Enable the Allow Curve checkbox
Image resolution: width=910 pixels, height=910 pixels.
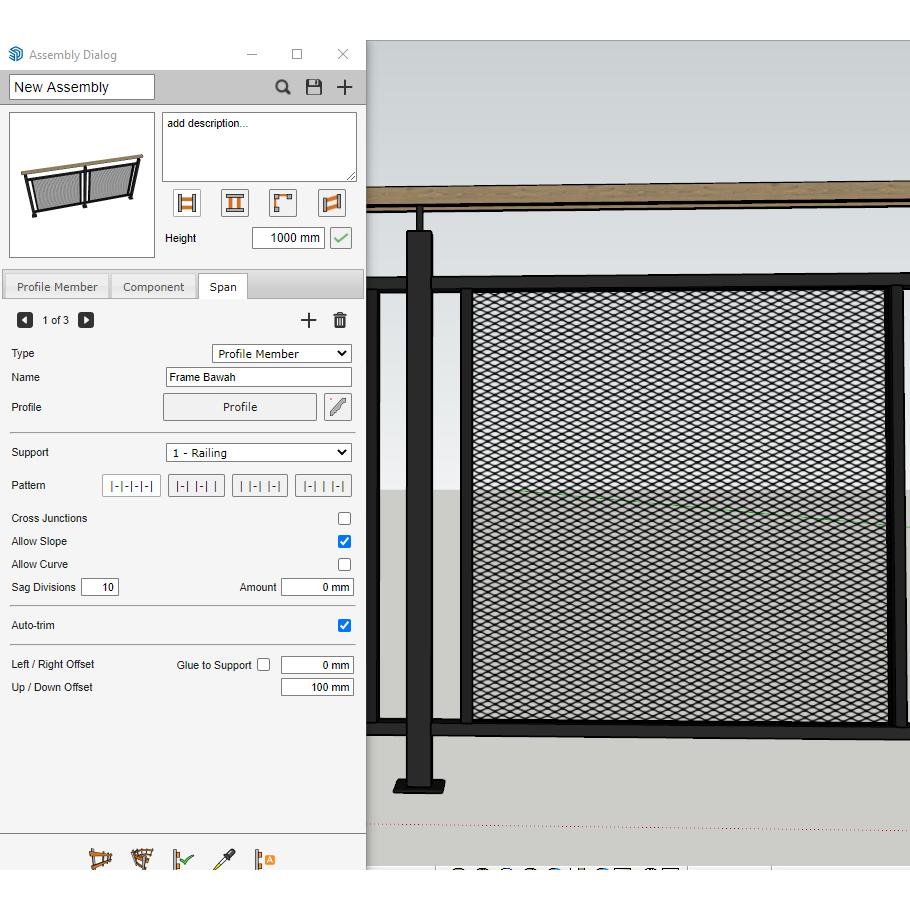344,564
